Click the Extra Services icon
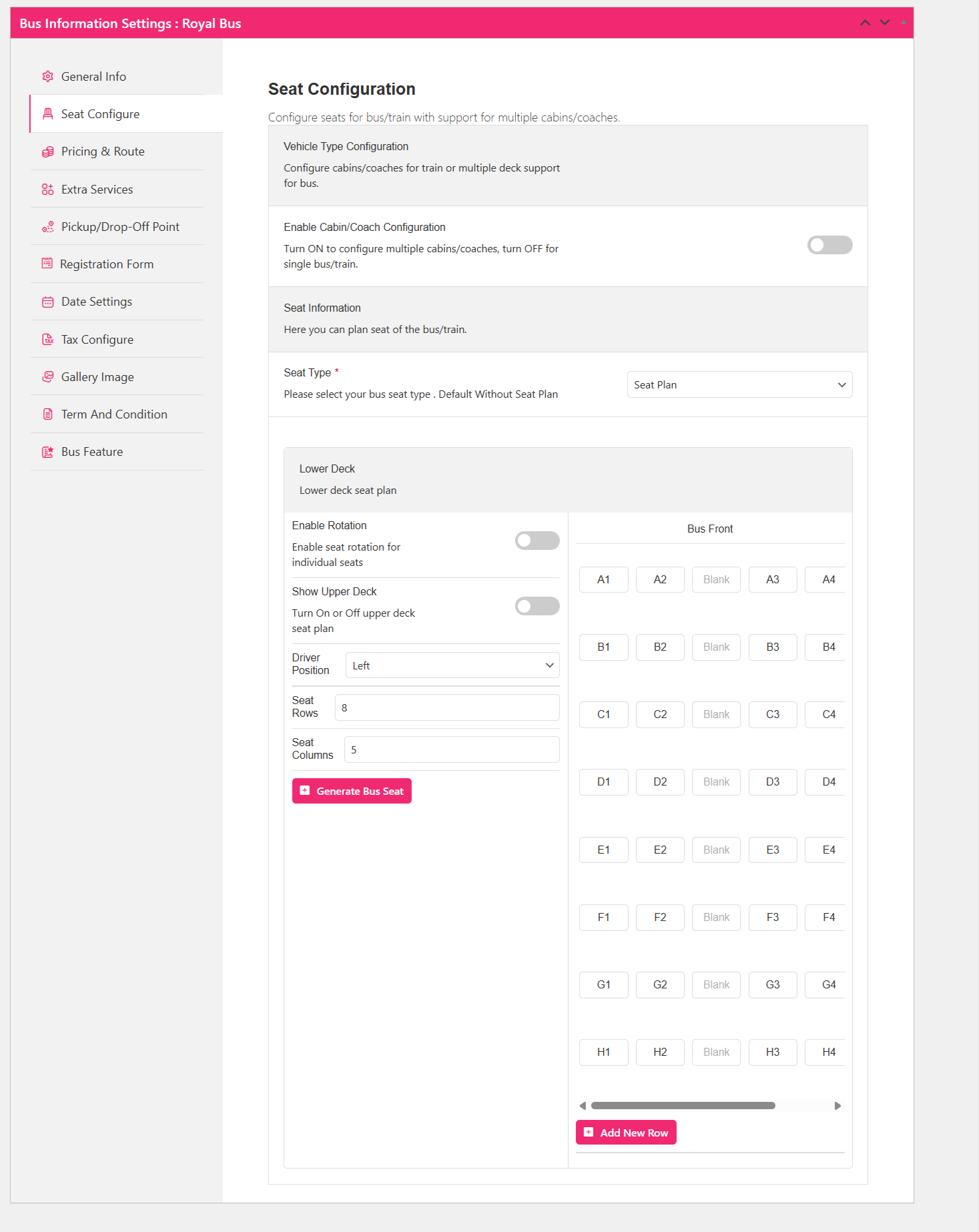This screenshot has width=979, height=1232. coord(47,190)
